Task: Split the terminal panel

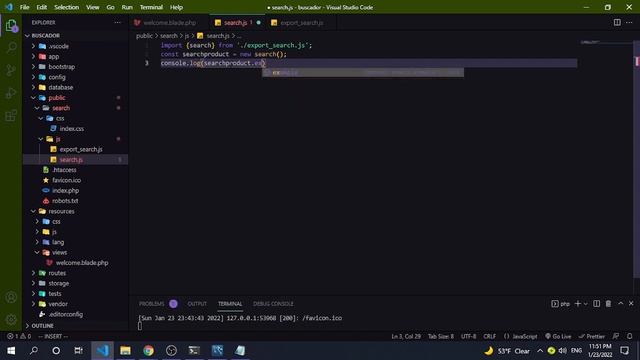Action: 597,304
